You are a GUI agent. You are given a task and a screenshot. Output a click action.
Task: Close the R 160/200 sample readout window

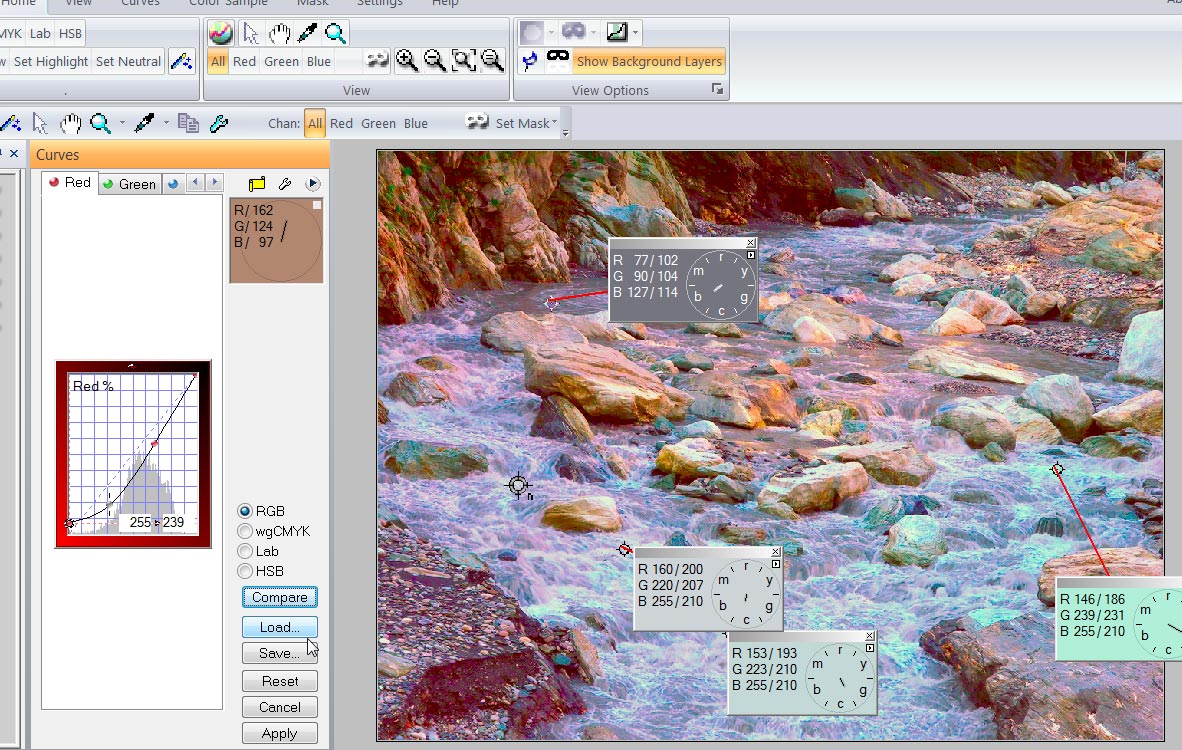(x=776, y=553)
